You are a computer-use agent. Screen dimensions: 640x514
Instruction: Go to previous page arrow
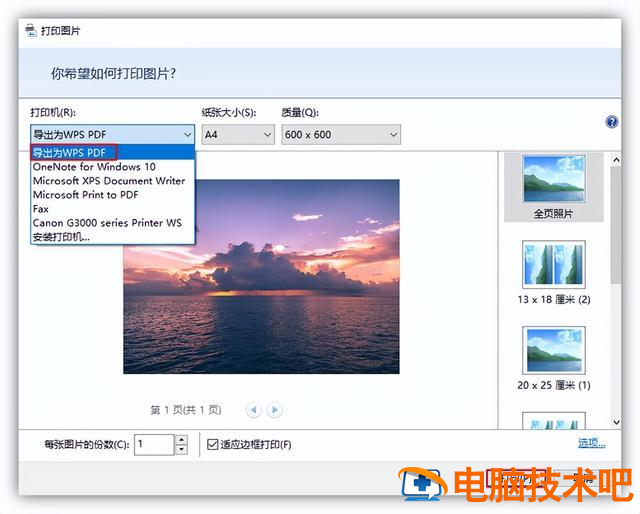(x=253, y=409)
